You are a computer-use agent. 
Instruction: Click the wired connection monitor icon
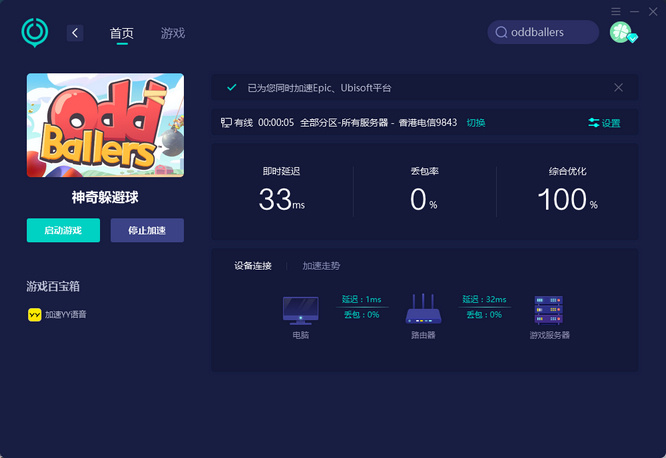[226, 123]
